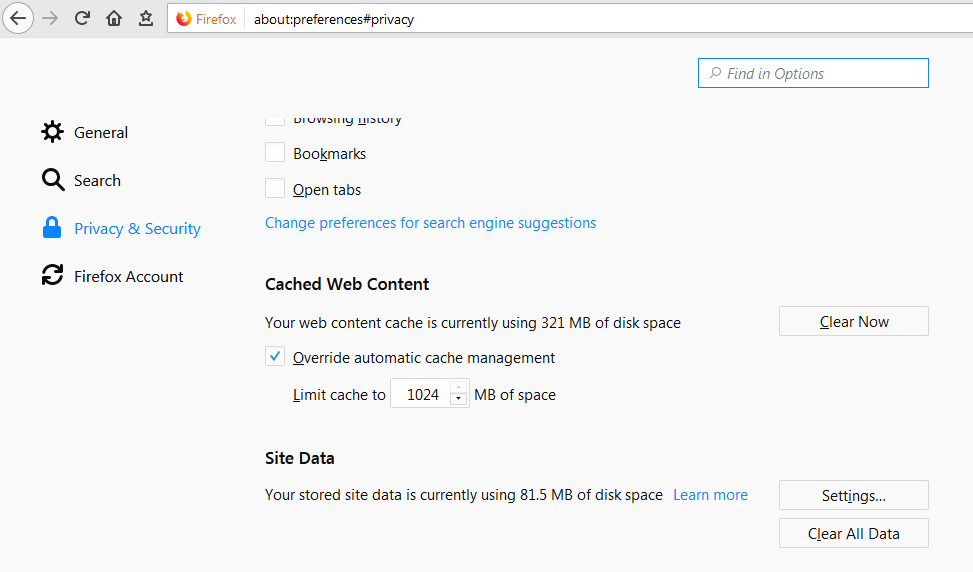Click the forward arrow navigation button
The height and width of the screenshot is (572, 973).
50,18
